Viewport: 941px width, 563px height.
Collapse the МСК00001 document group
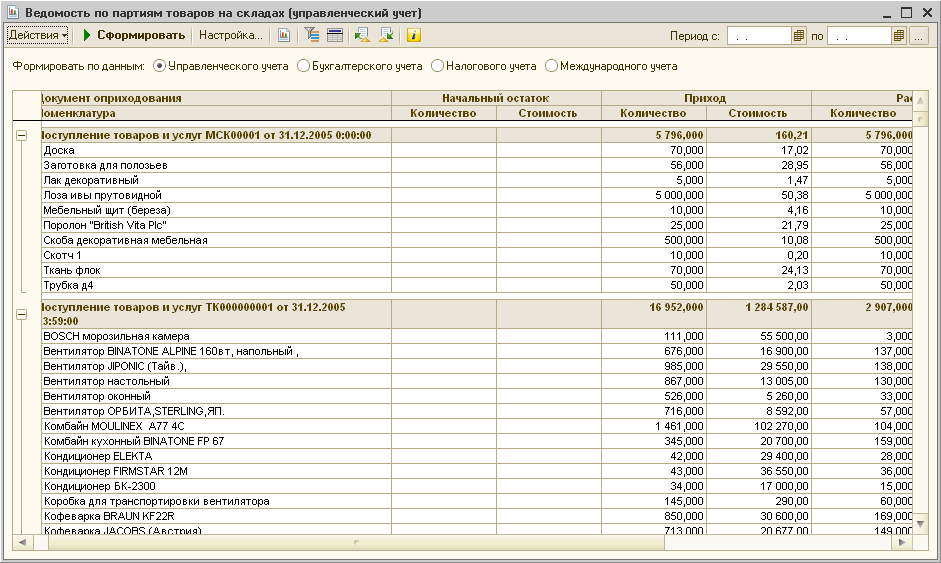coord(22,136)
